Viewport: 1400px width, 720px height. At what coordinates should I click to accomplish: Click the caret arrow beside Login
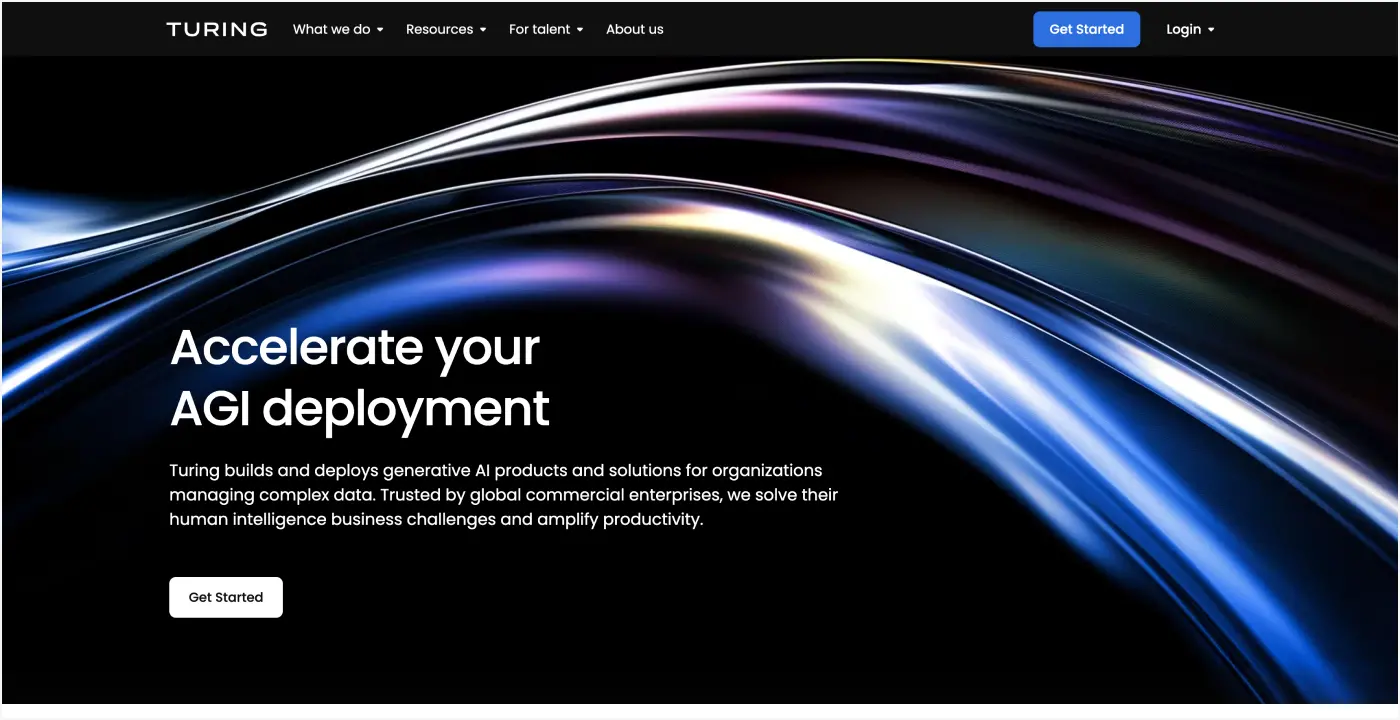pyautogui.click(x=1211, y=30)
